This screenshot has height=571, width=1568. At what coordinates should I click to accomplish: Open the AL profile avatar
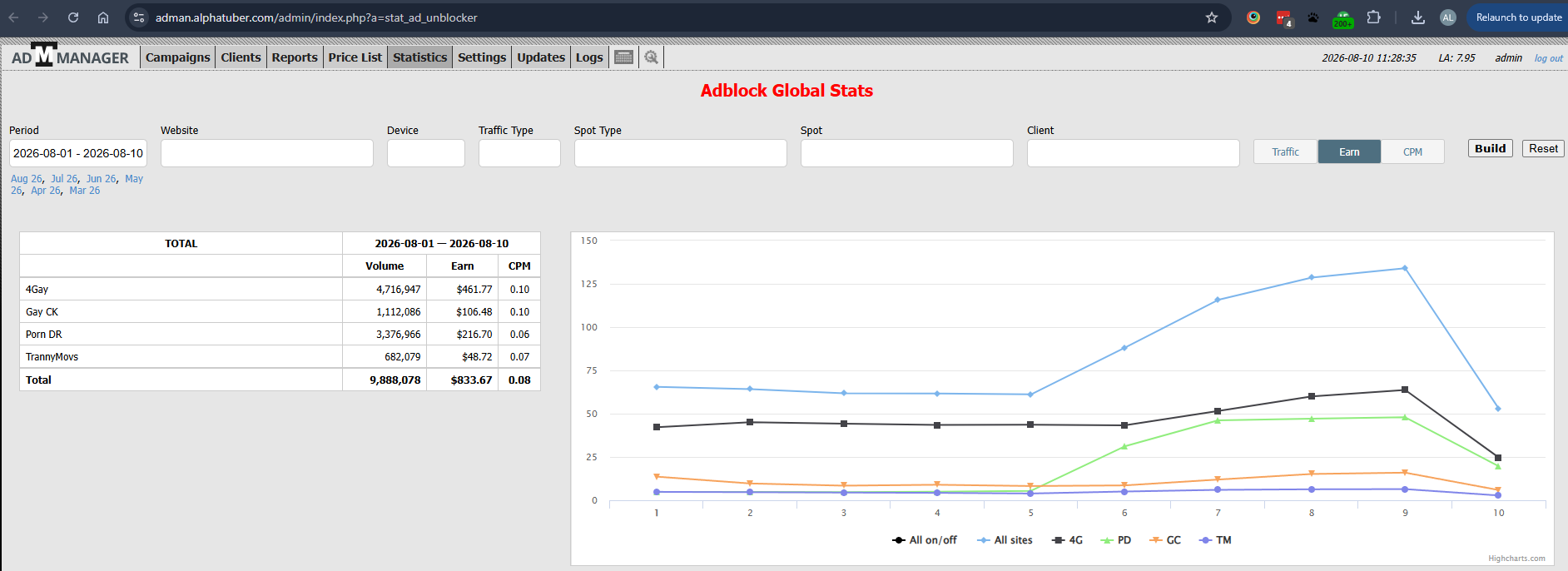1448,17
